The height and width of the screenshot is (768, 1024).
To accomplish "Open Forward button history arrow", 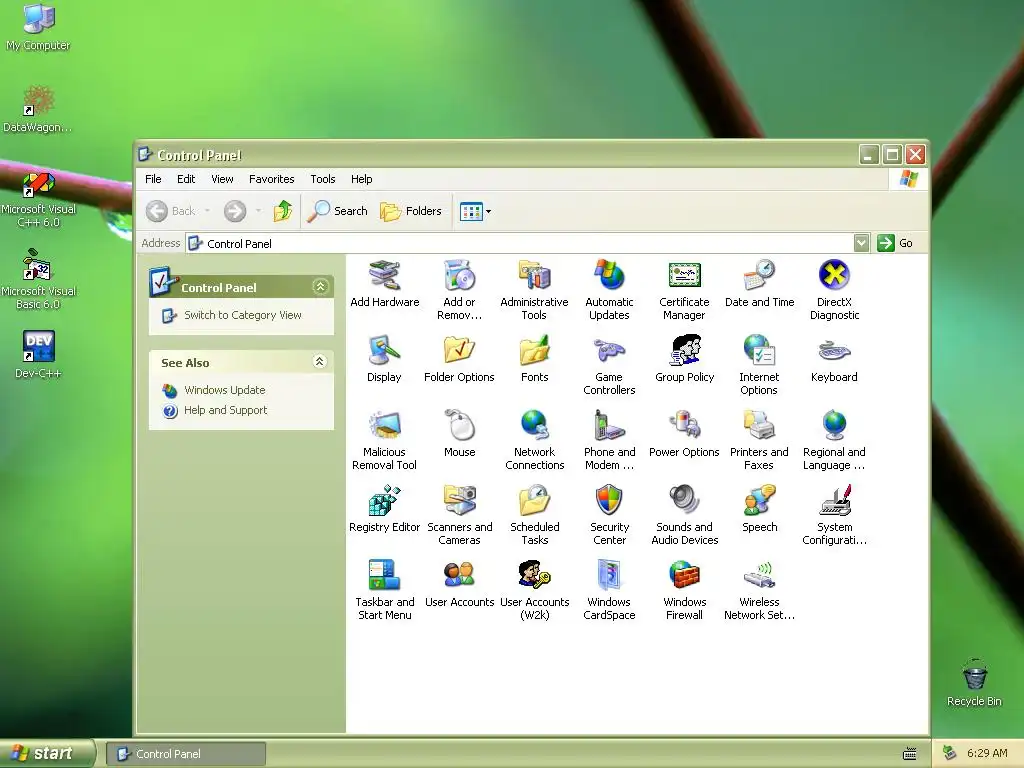I will point(259,211).
